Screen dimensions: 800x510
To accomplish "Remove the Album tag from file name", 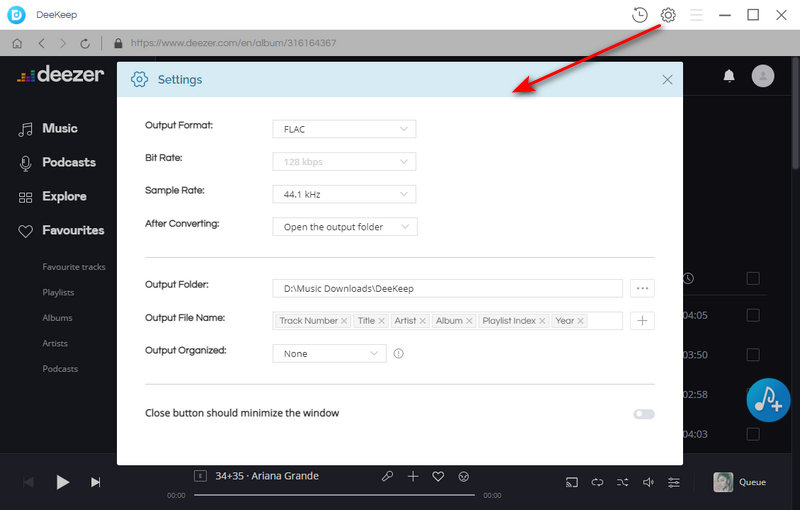I will pyautogui.click(x=469, y=321).
